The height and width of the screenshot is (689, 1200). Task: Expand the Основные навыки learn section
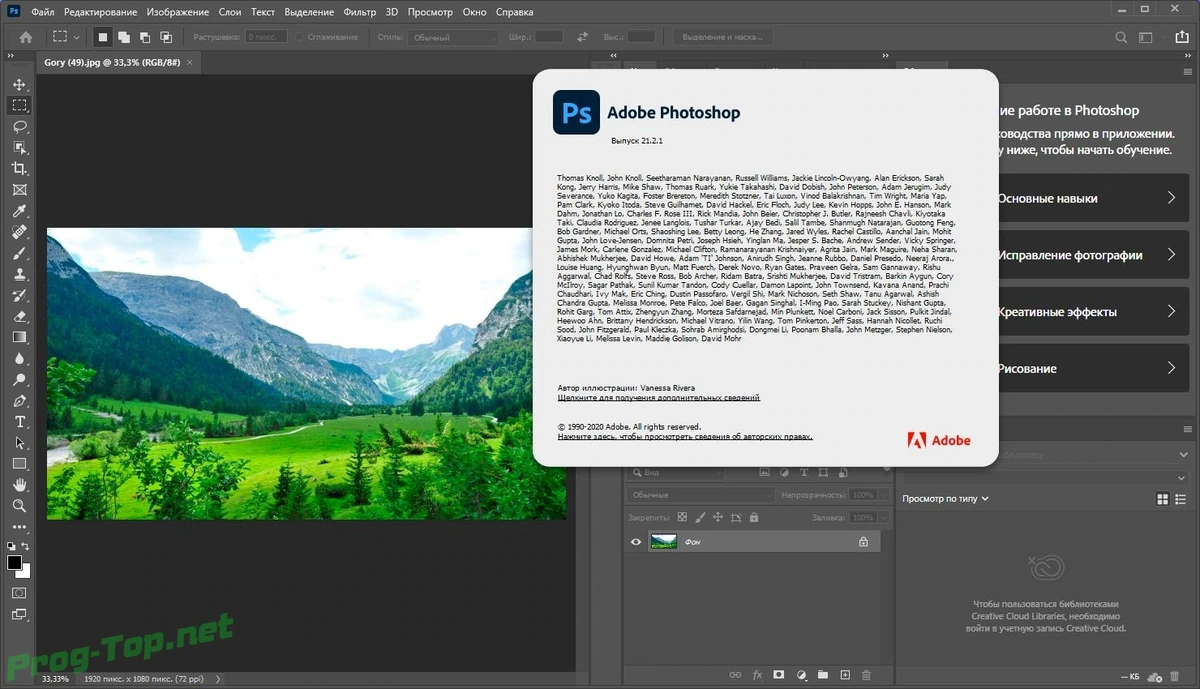click(x=1092, y=198)
